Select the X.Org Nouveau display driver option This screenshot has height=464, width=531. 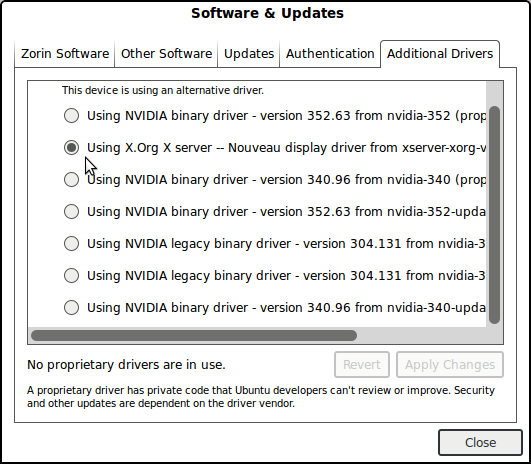point(71,148)
